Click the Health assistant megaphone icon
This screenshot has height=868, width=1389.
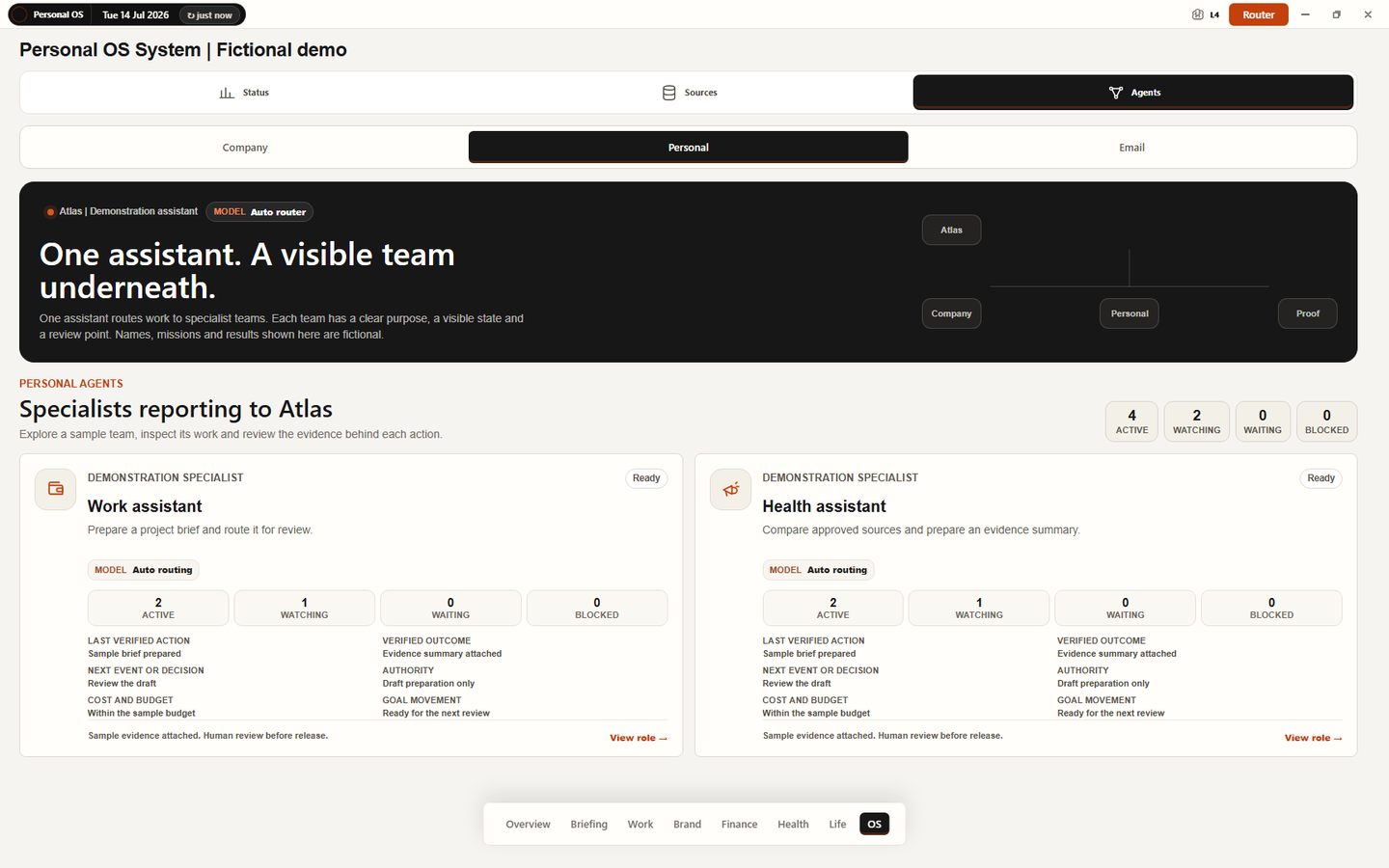(731, 489)
